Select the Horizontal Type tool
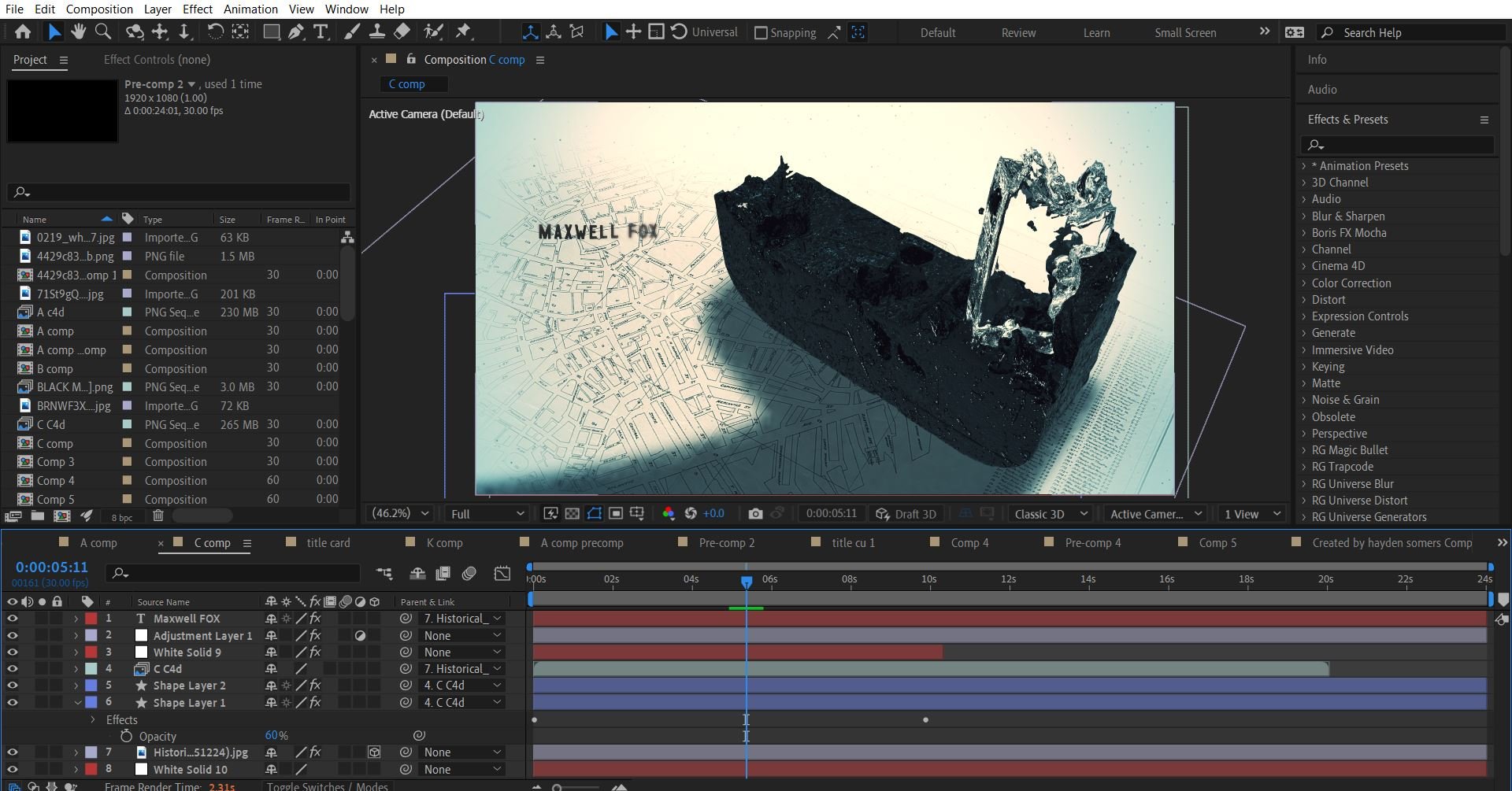The width and height of the screenshot is (1512, 791). (x=321, y=32)
